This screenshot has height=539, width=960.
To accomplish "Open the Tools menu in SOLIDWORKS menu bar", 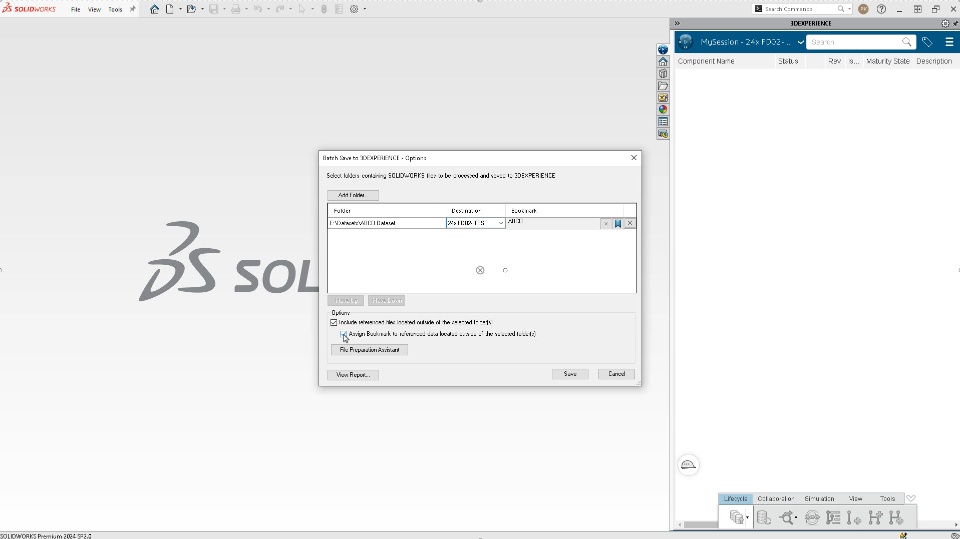I will (x=115, y=9).
